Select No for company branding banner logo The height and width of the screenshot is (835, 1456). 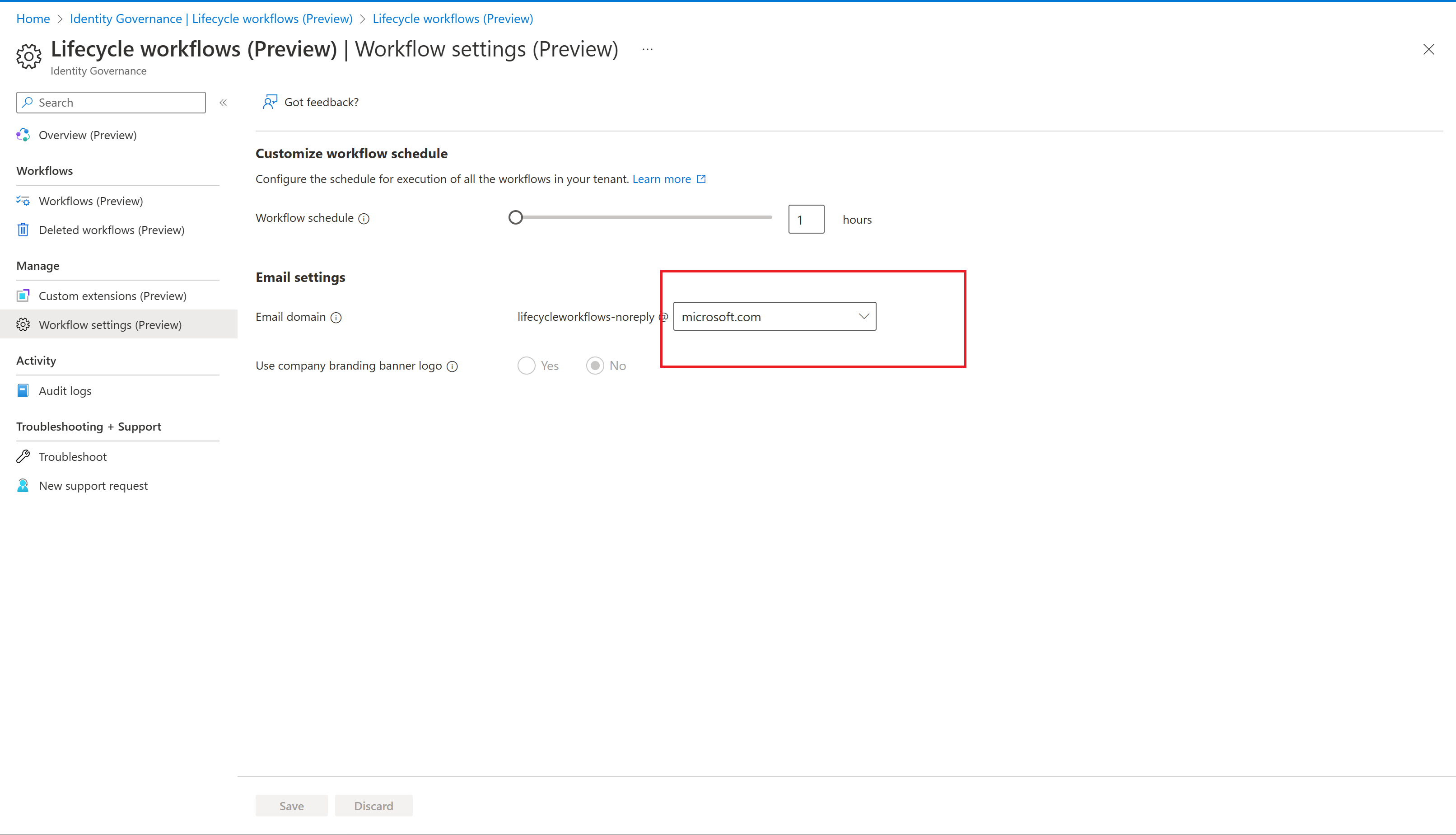click(594, 365)
